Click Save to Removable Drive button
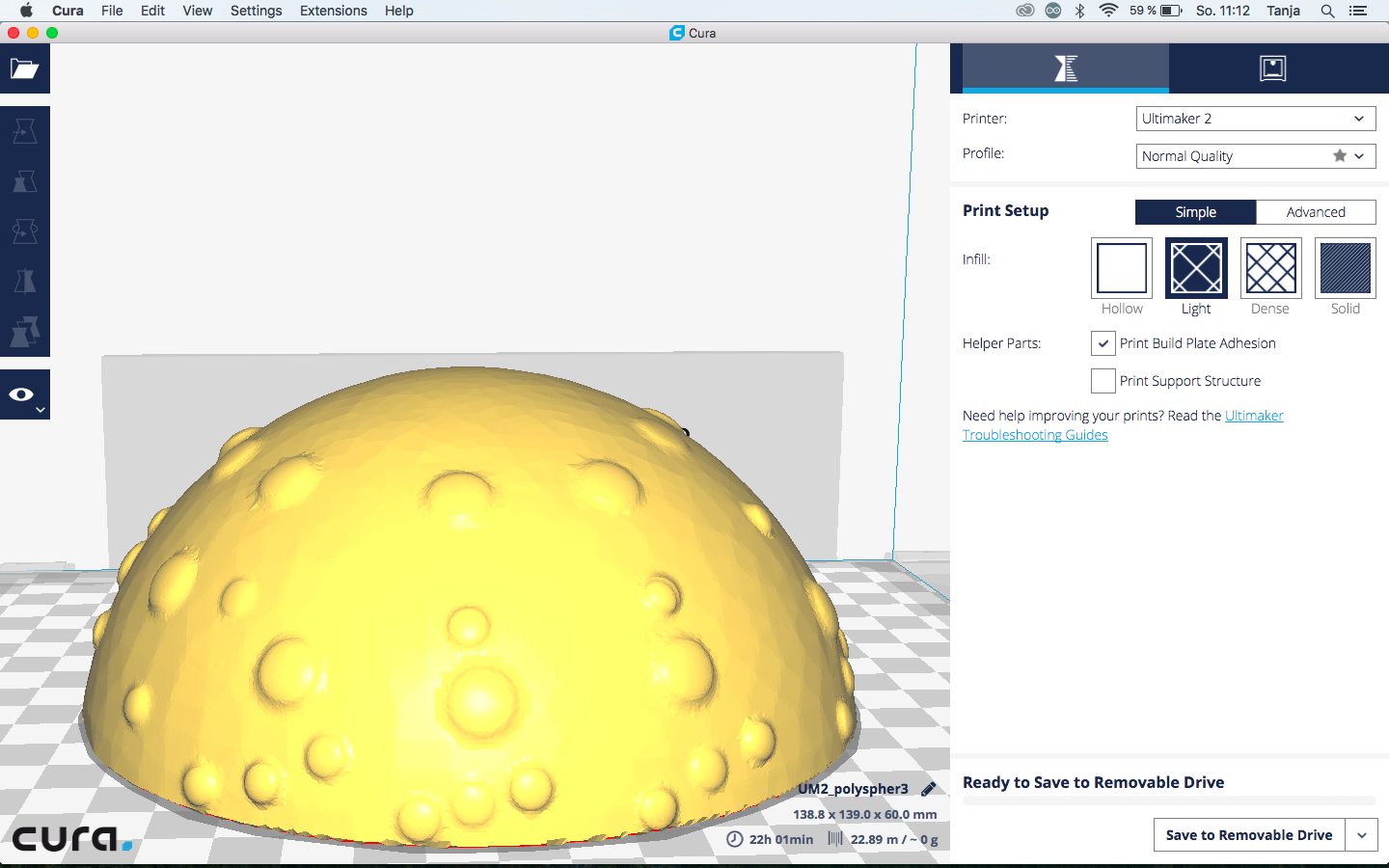Image resolution: width=1389 pixels, height=868 pixels. 1249,835
